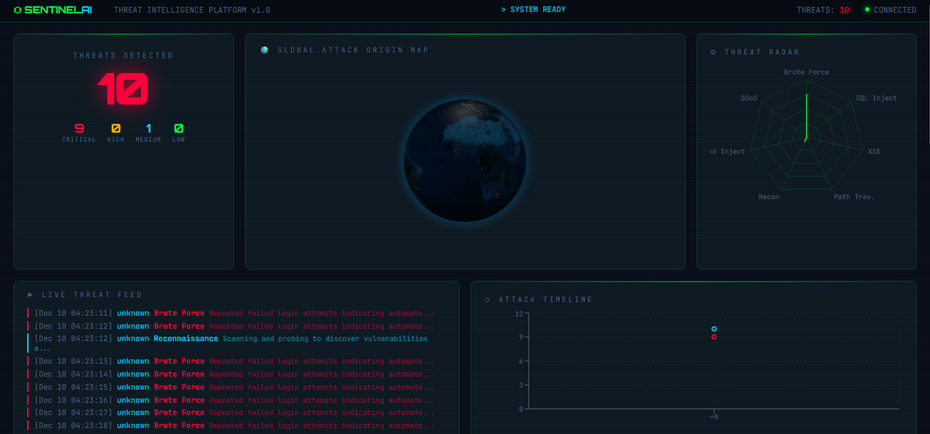
Task: Click the XSS radar axis label
Action: point(874,152)
